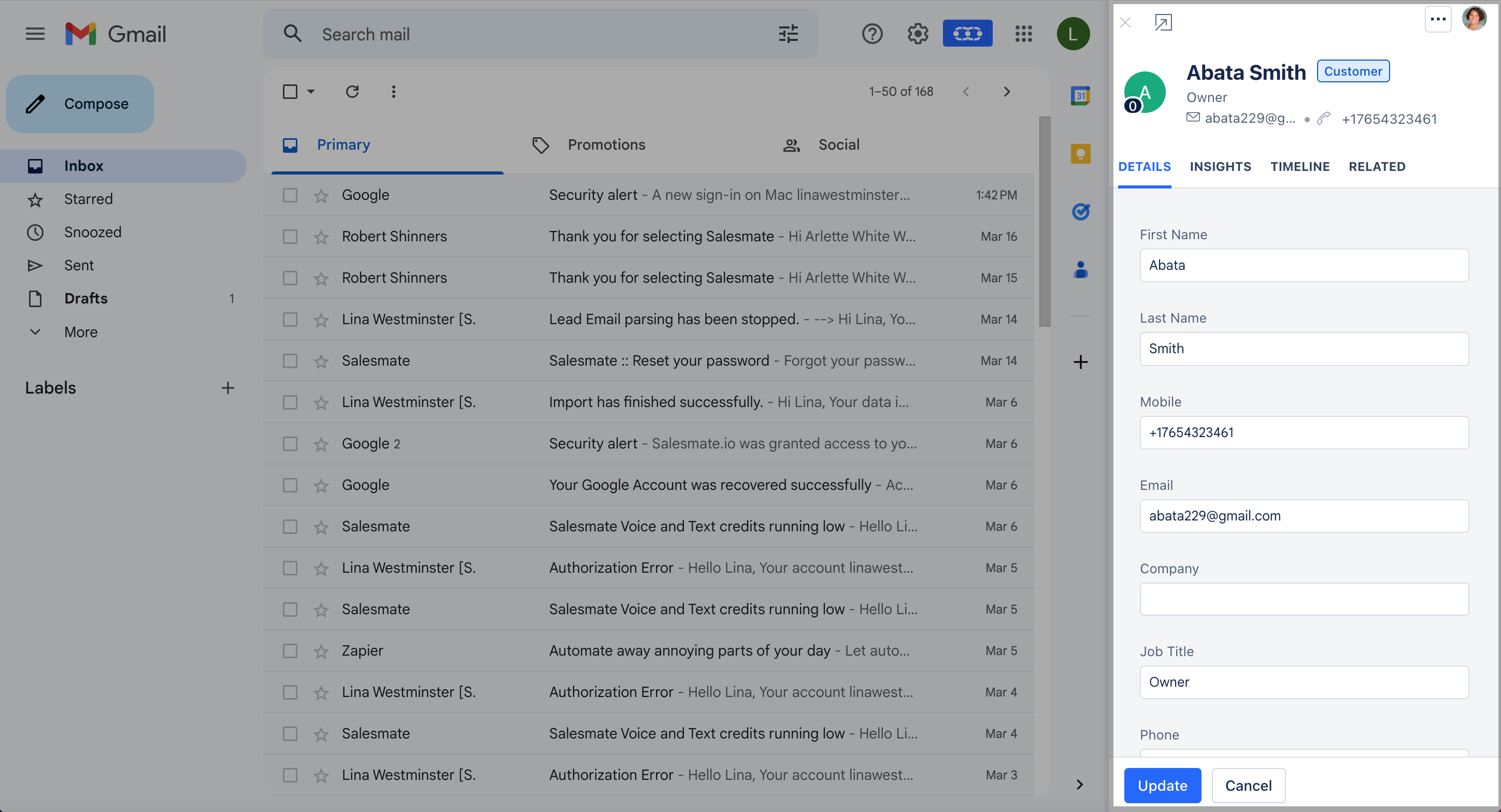The height and width of the screenshot is (812, 1501).
Task: Expand the More item in left sidebar
Action: point(80,332)
